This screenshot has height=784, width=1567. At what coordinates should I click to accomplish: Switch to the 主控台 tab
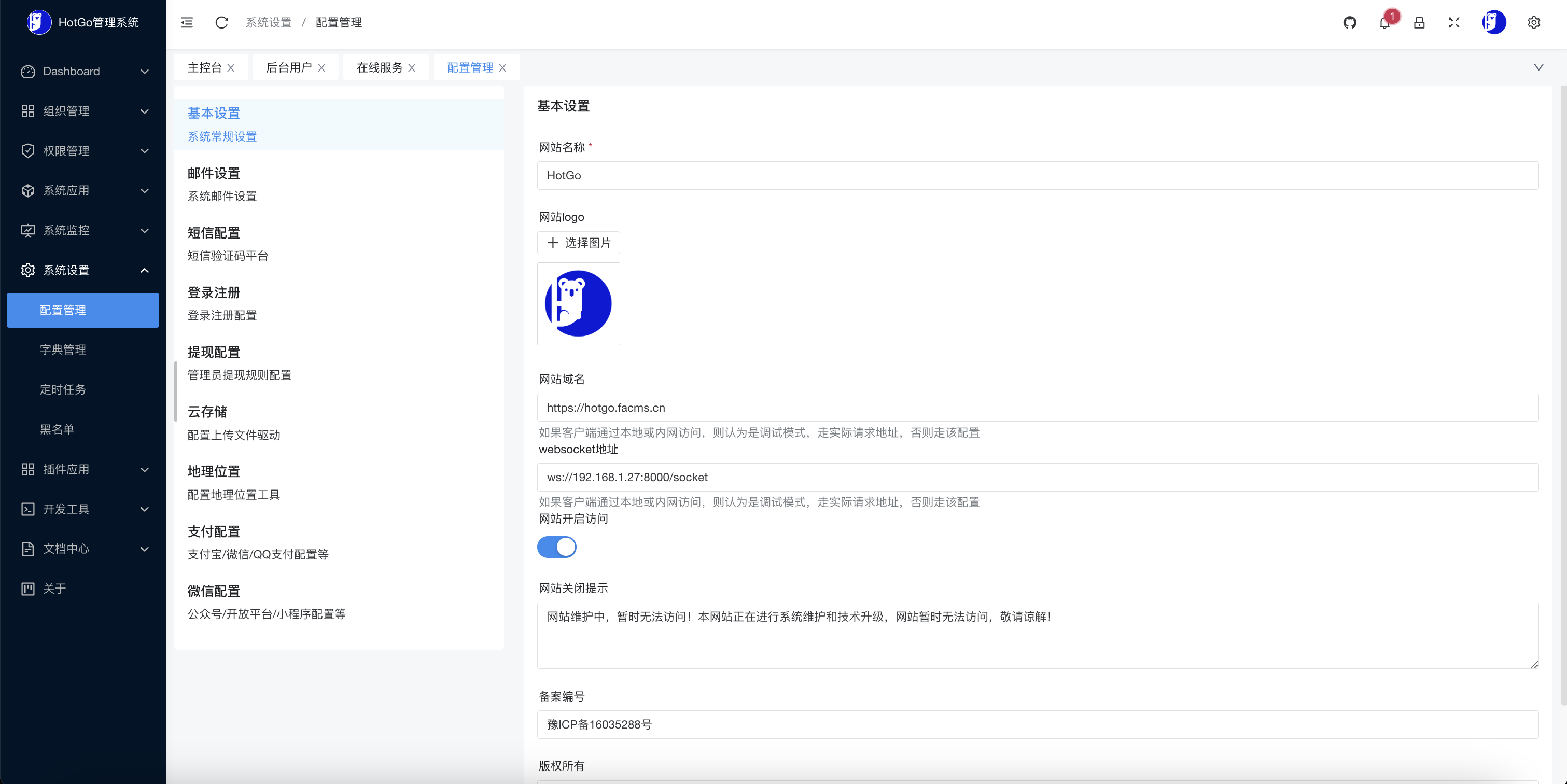[204, 67]
